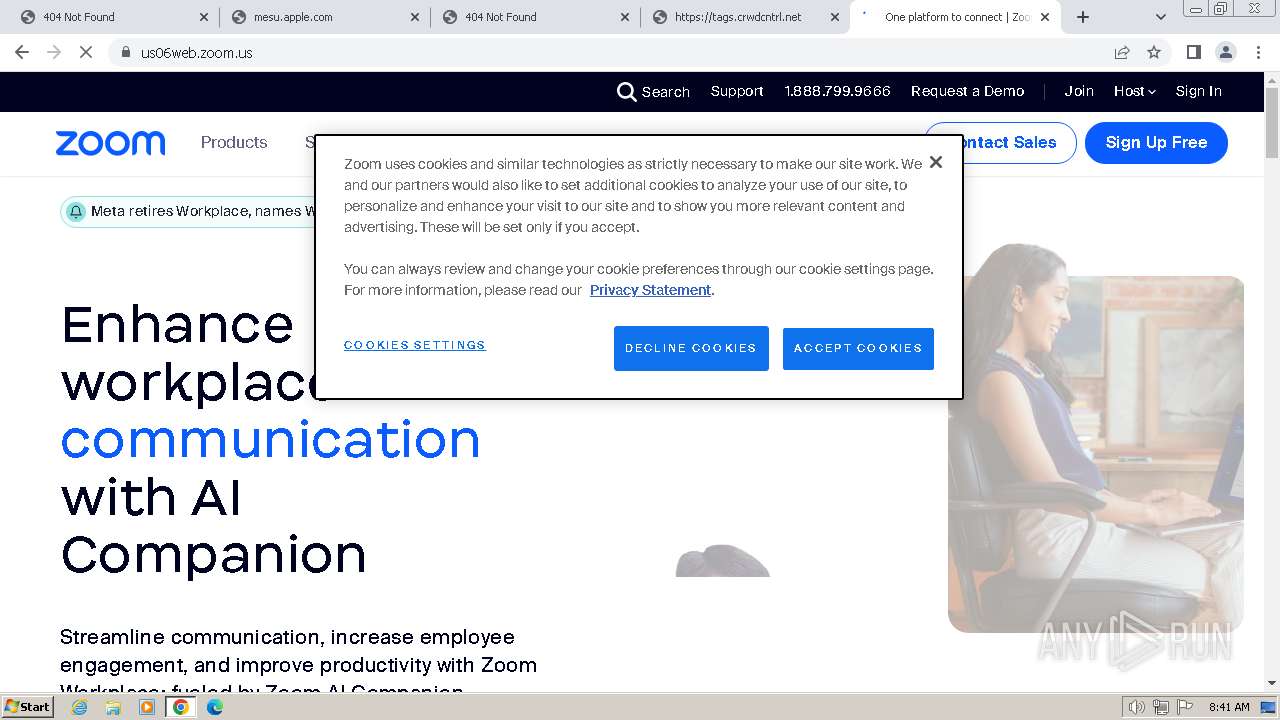Open the Support link in the top bar
Image resolution: width=1280 pixels, height=720 pixels.
[x=737, y=91]
